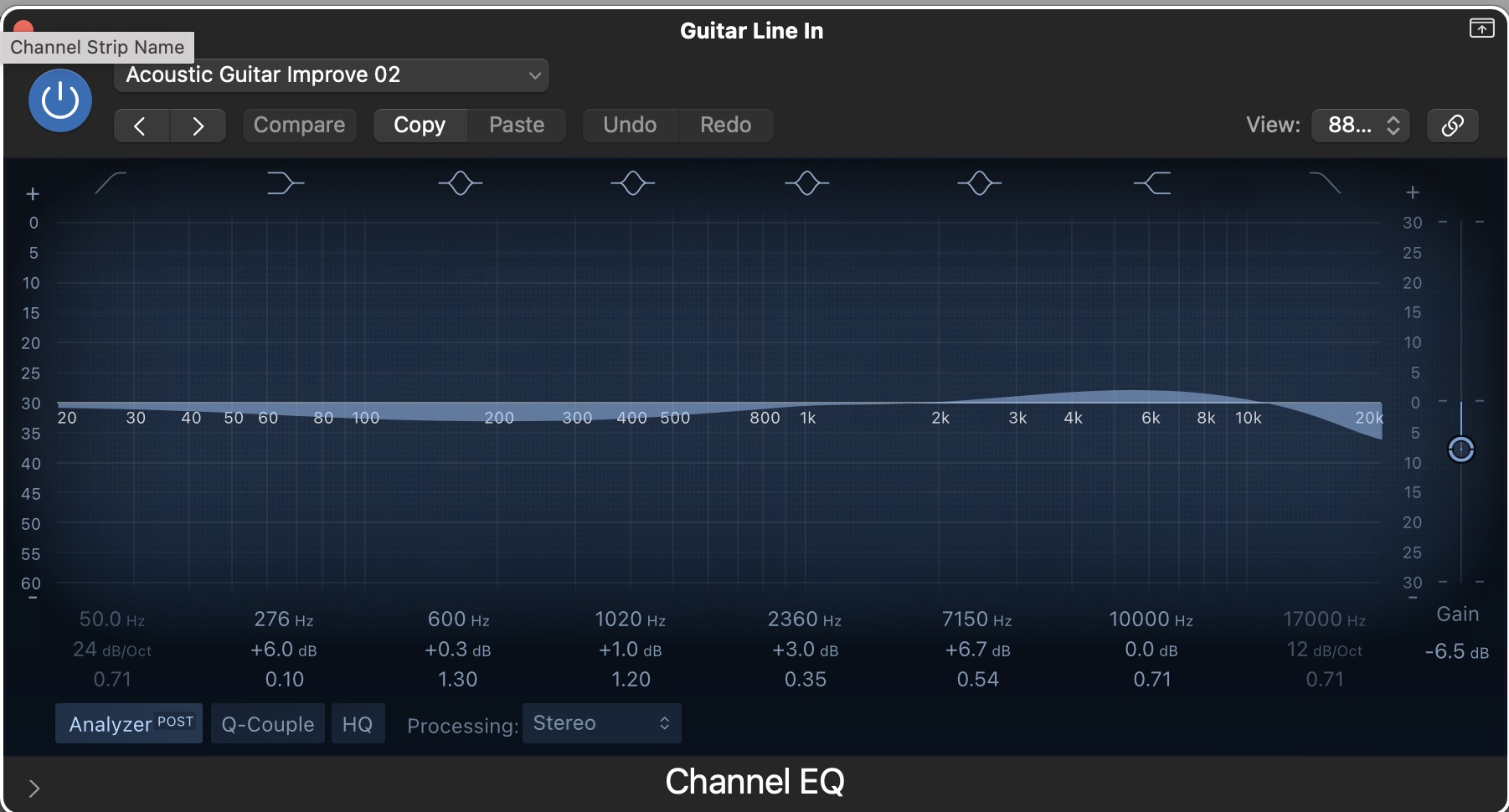The image size is (1509, 812).
Task: Click the 12 dB/Oct slope value
Action: pyautogui.click(x=1325, y=650)
